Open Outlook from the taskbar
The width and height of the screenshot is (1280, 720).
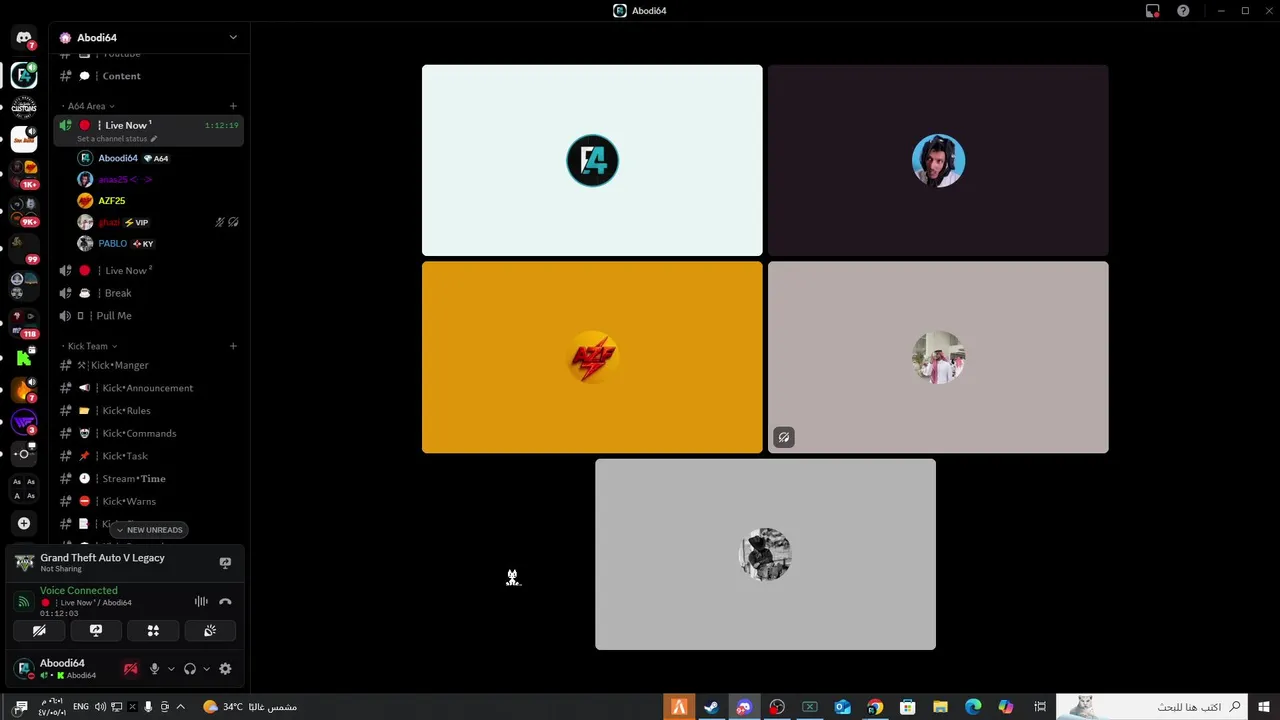(842, 707)
